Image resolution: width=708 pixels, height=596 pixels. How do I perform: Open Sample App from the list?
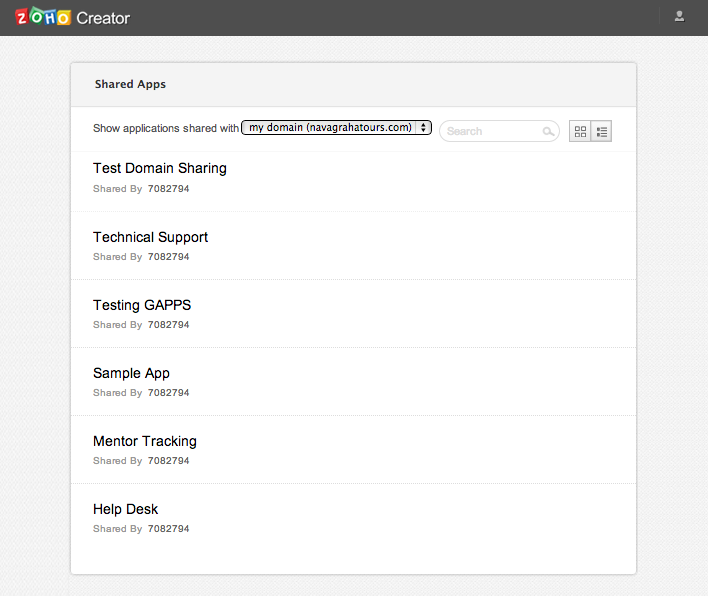[131, 373]
